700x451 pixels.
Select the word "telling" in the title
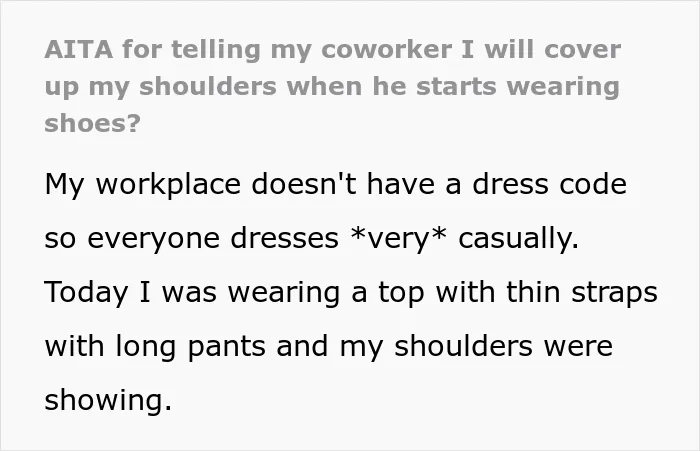pyautogui.click(x=216, y=50)
